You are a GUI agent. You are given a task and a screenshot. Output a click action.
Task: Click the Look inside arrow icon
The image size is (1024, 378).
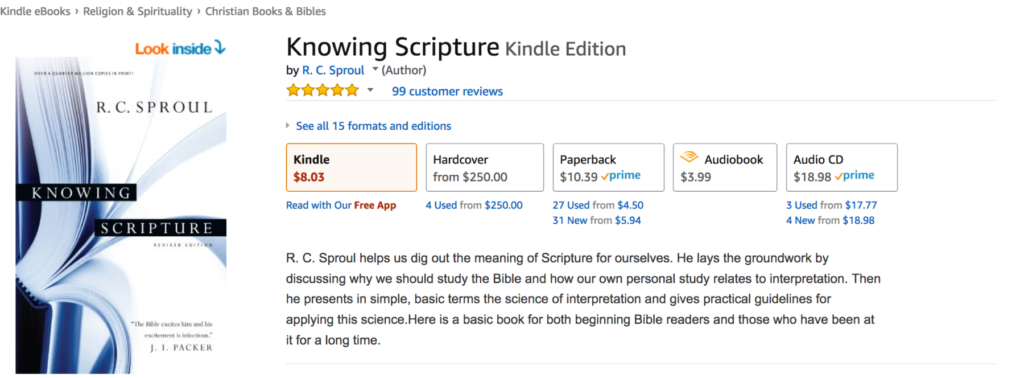[219, 48]
